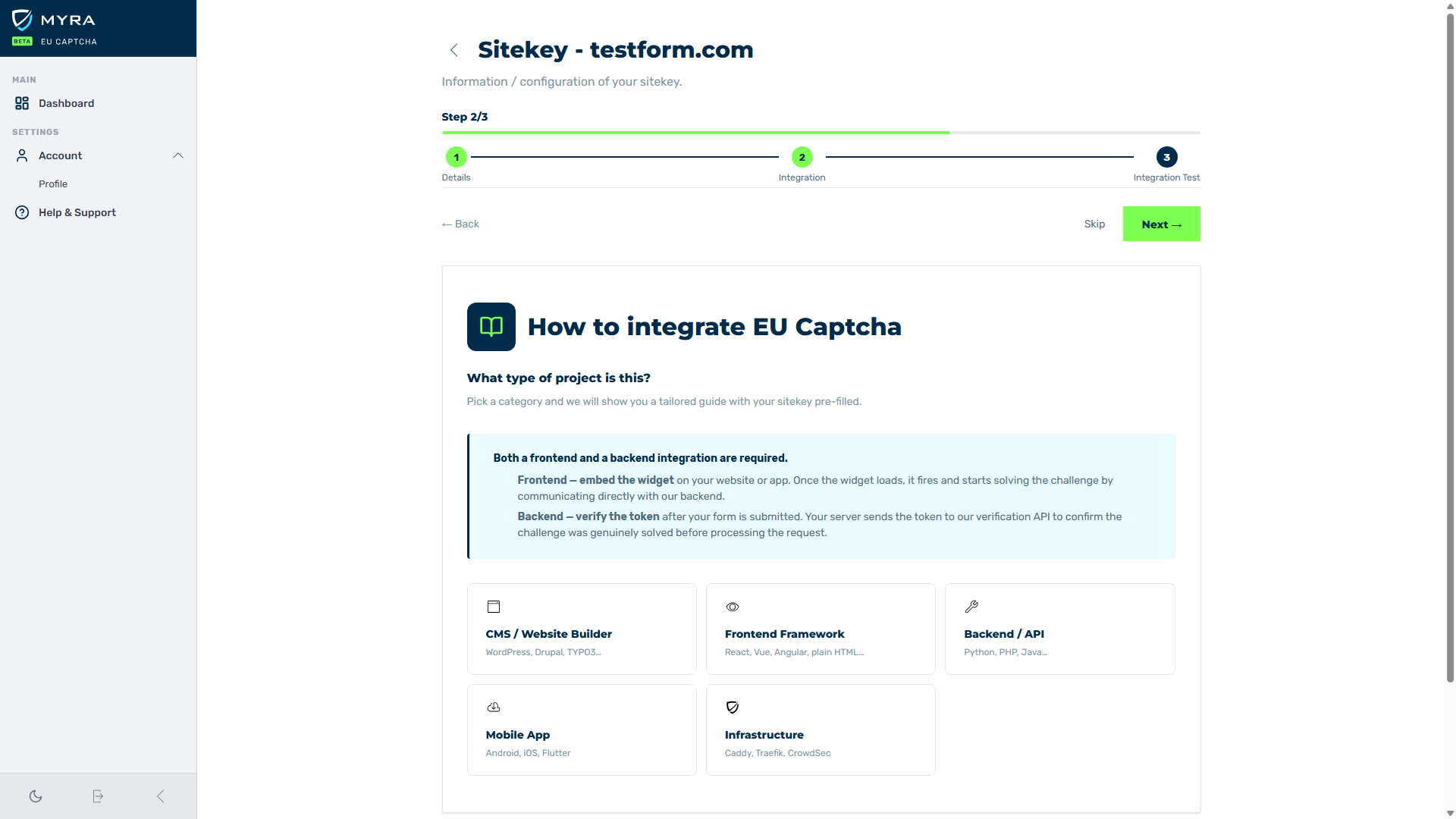Click the book icon next to heading
Screen dimensions: 1456x819
point(491,327)
